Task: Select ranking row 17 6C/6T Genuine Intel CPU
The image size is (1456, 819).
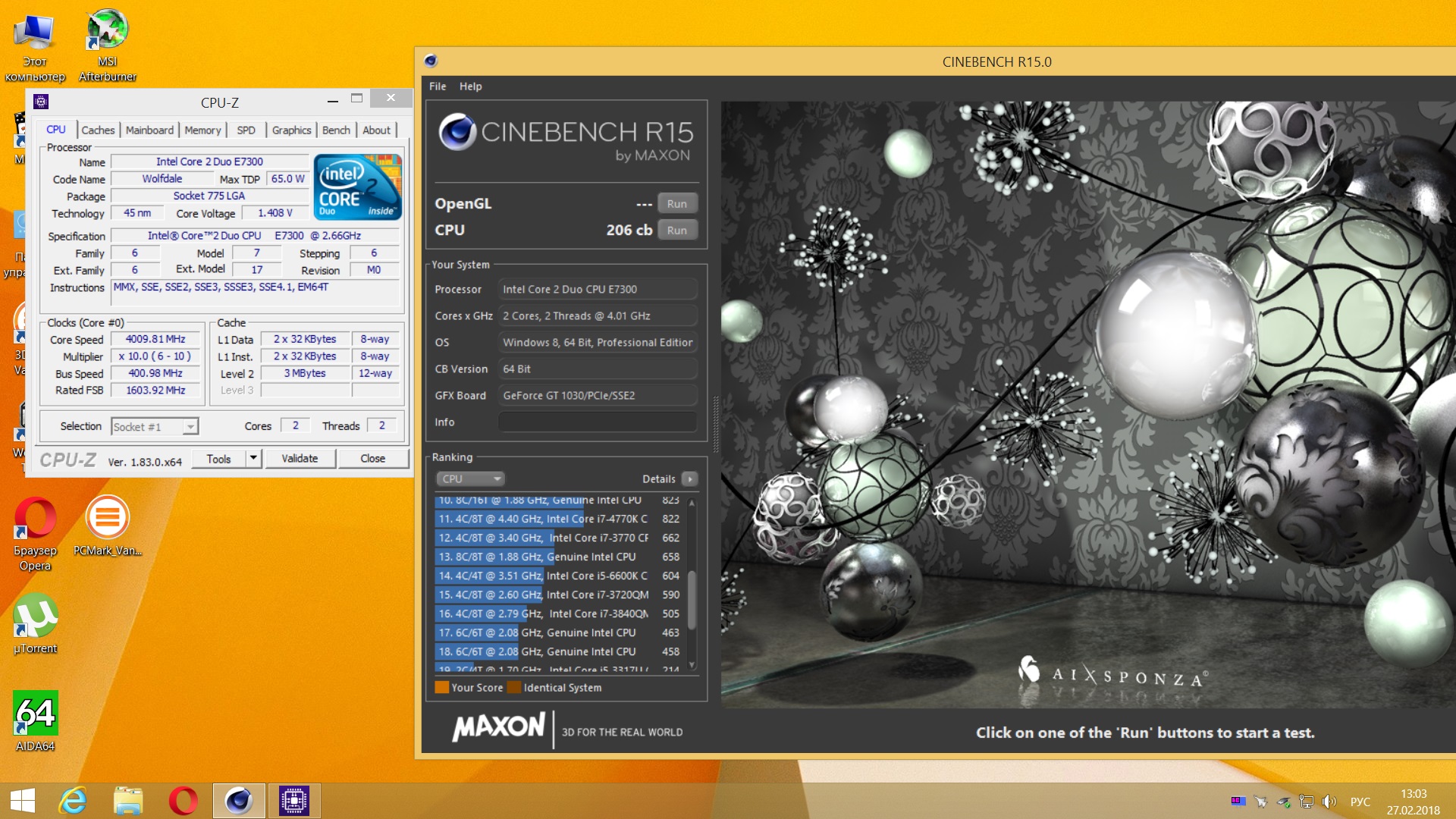Action: pos(559,632)
